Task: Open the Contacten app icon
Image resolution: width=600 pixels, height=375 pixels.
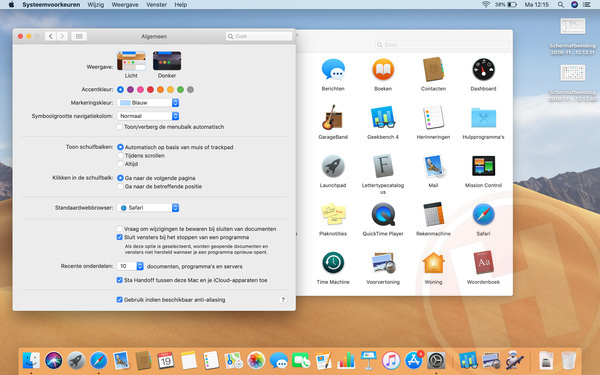Action: pyautogui.click(x=433, y=70)
